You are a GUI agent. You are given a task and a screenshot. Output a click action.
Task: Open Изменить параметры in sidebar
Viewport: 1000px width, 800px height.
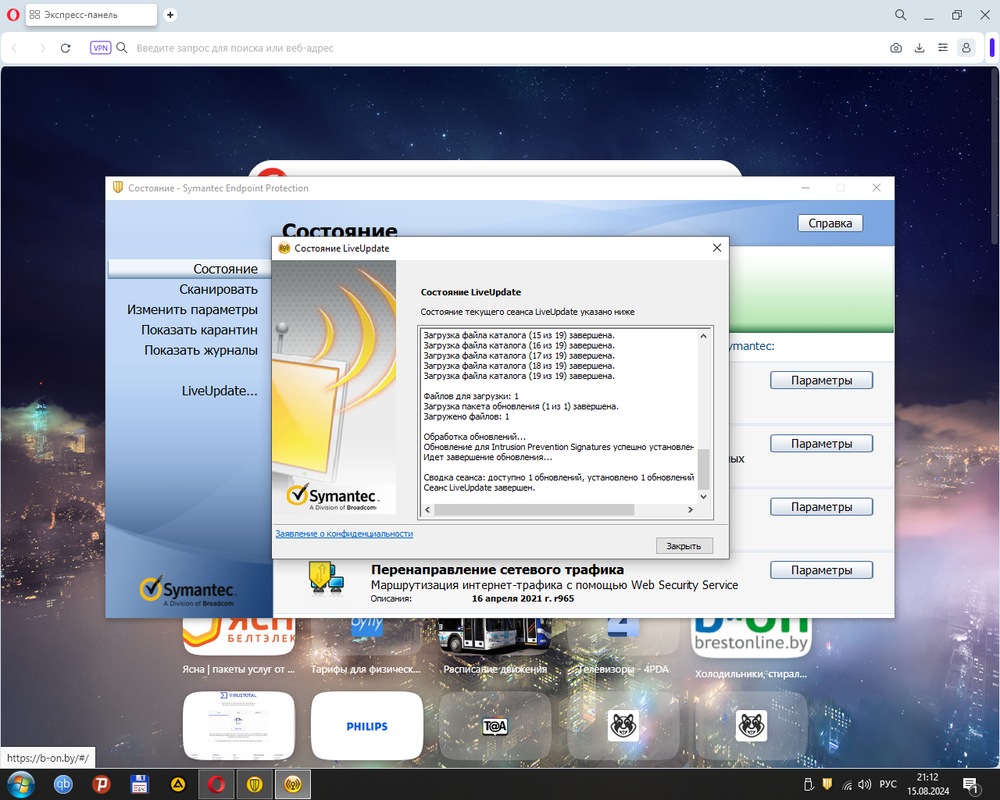tap(192, 309)
